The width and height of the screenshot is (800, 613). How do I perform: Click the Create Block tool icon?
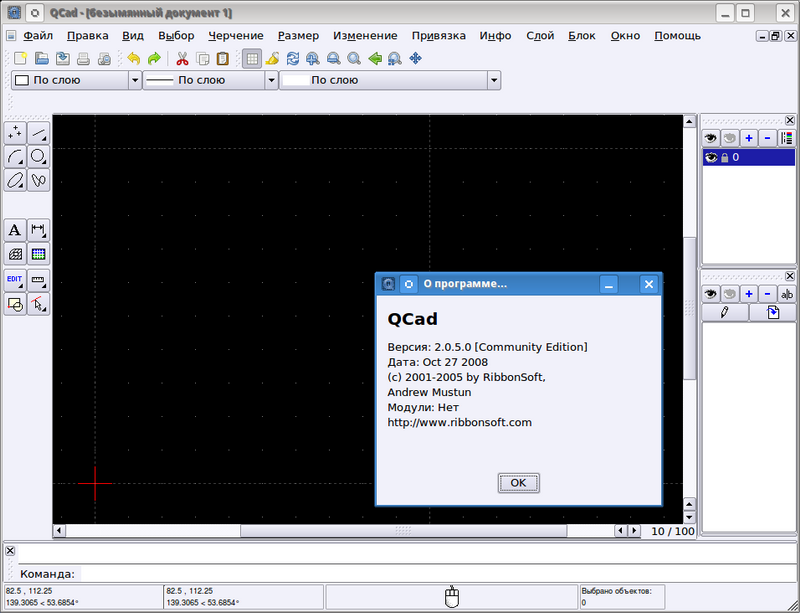coord(15,304)
